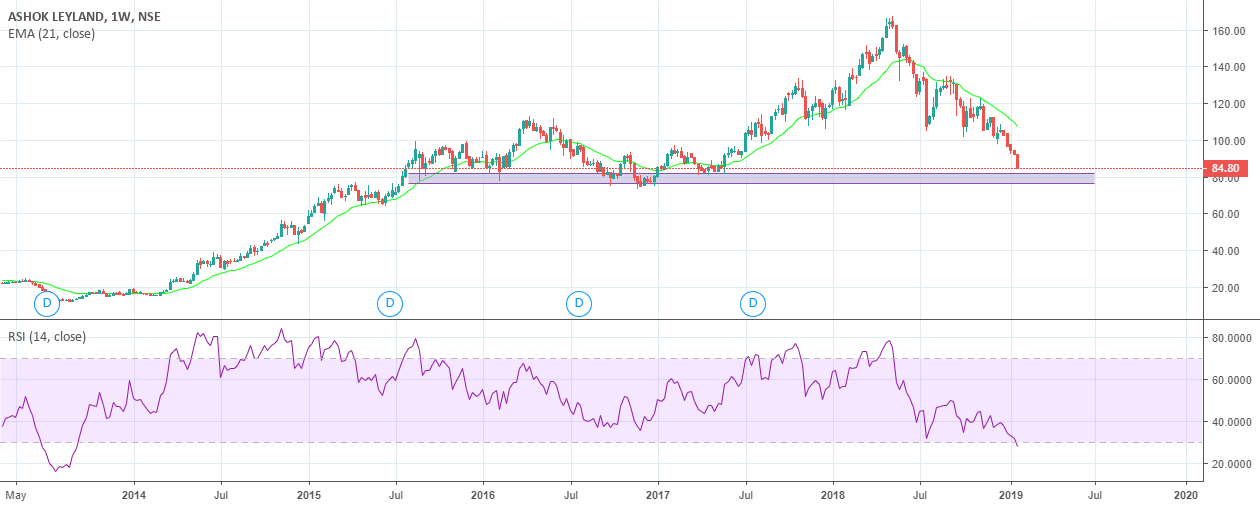Click the dividend D marker between 2016 and 2017

[x=578, y=302]
